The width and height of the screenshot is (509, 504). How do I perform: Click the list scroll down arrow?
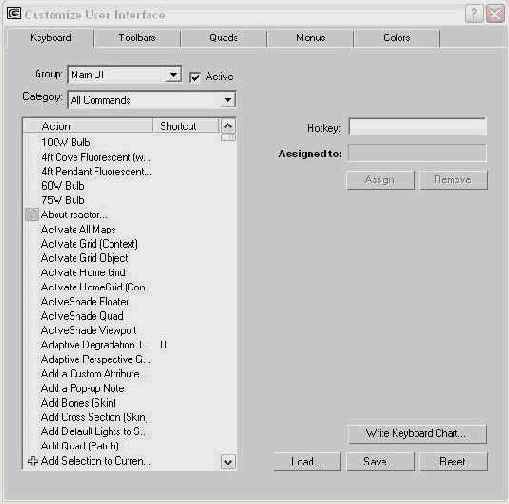(228, 462)
